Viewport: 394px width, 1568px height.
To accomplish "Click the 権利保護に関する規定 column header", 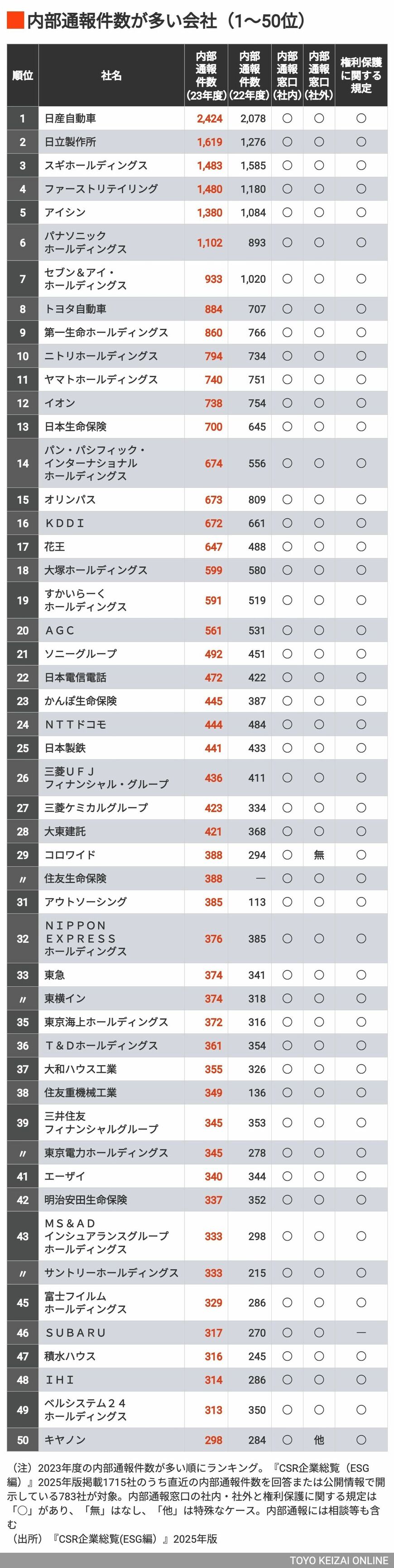I will pos(360,75).
